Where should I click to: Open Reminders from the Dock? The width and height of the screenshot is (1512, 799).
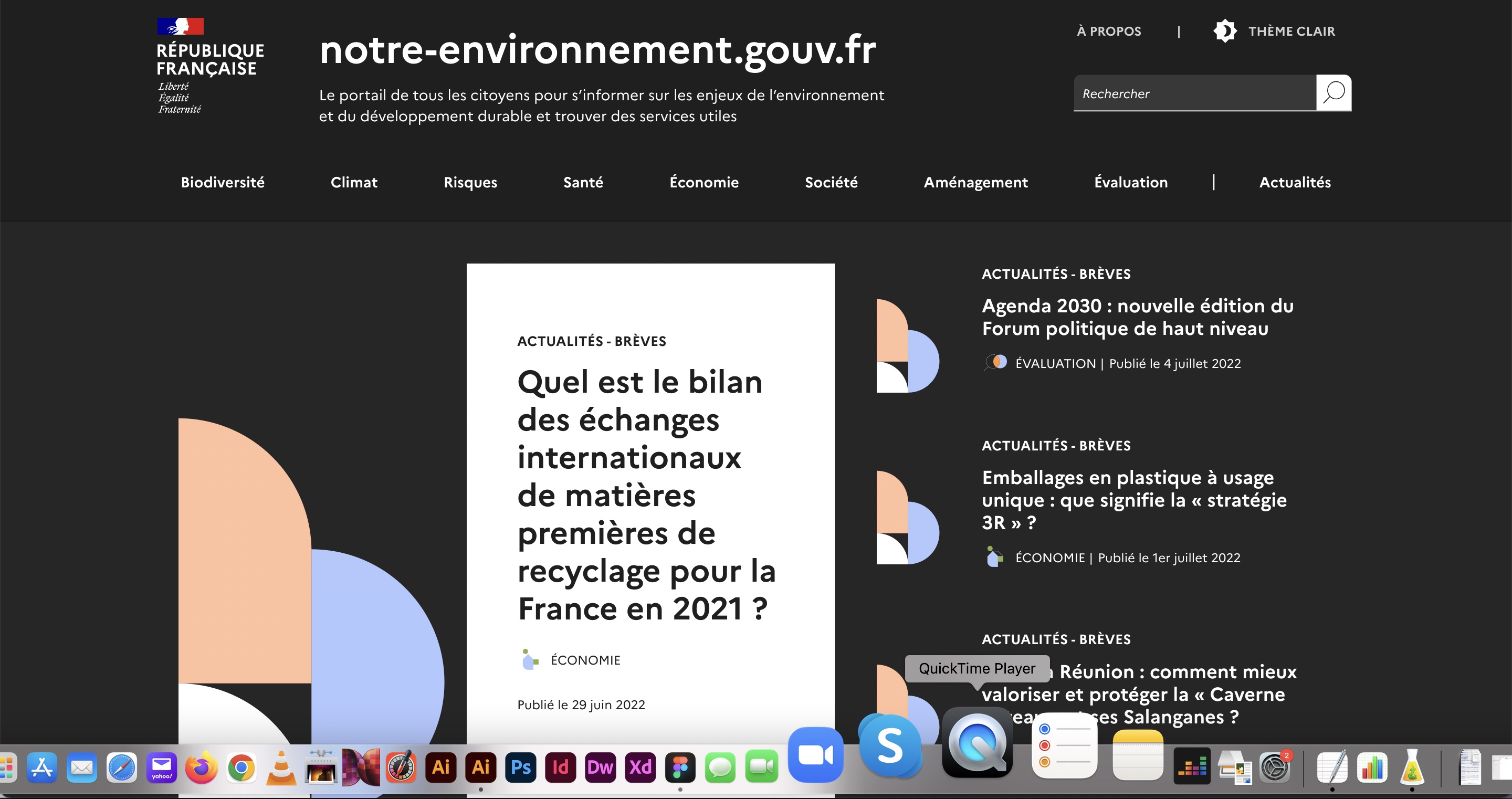coord(1064,745)
